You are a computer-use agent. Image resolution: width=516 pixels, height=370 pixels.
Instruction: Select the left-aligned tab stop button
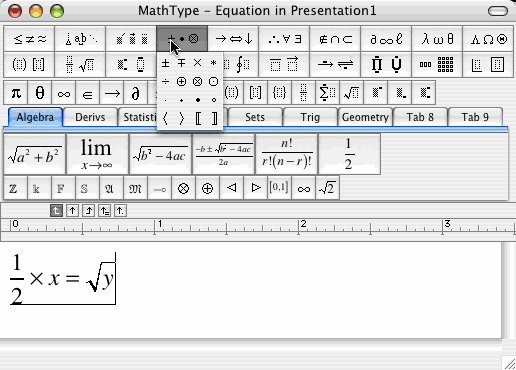[x=56, y=211]
